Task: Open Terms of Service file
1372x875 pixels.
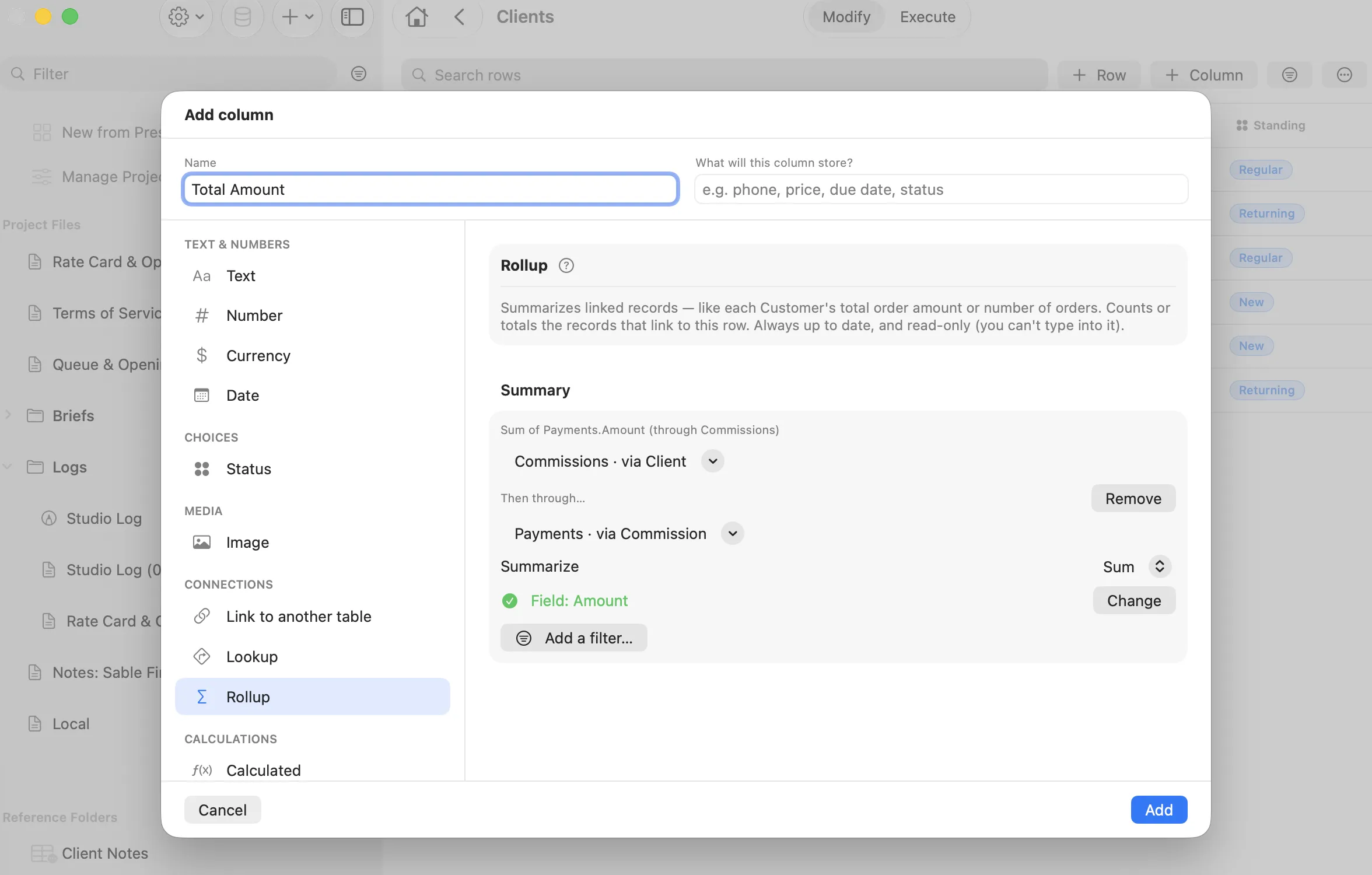Action: (93, 313)
